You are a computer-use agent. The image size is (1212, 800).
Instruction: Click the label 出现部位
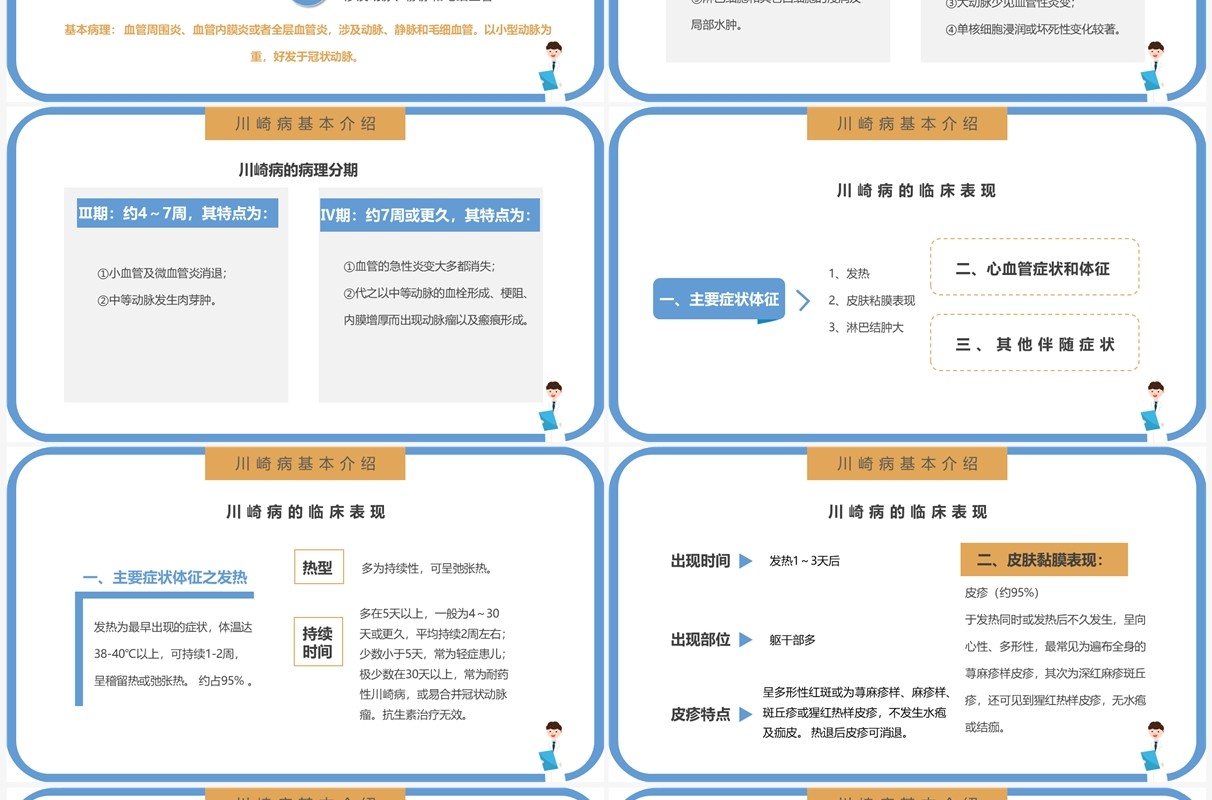700,639
